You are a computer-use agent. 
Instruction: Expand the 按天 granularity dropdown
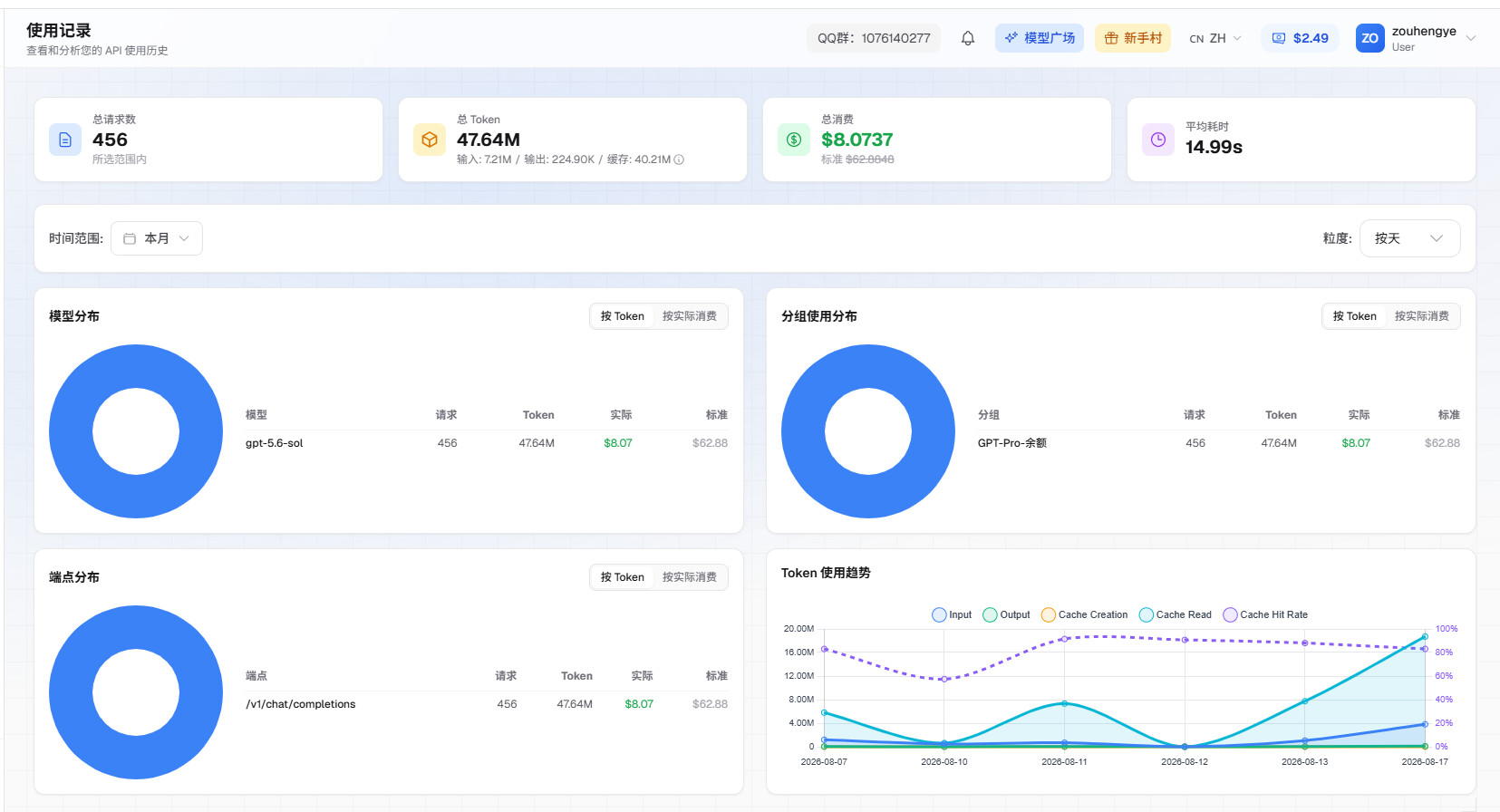coord(1409,238)
